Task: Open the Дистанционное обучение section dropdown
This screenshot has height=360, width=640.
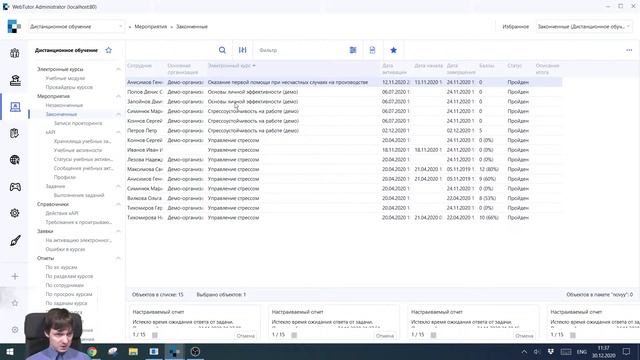Action: [x=76, y=27]
